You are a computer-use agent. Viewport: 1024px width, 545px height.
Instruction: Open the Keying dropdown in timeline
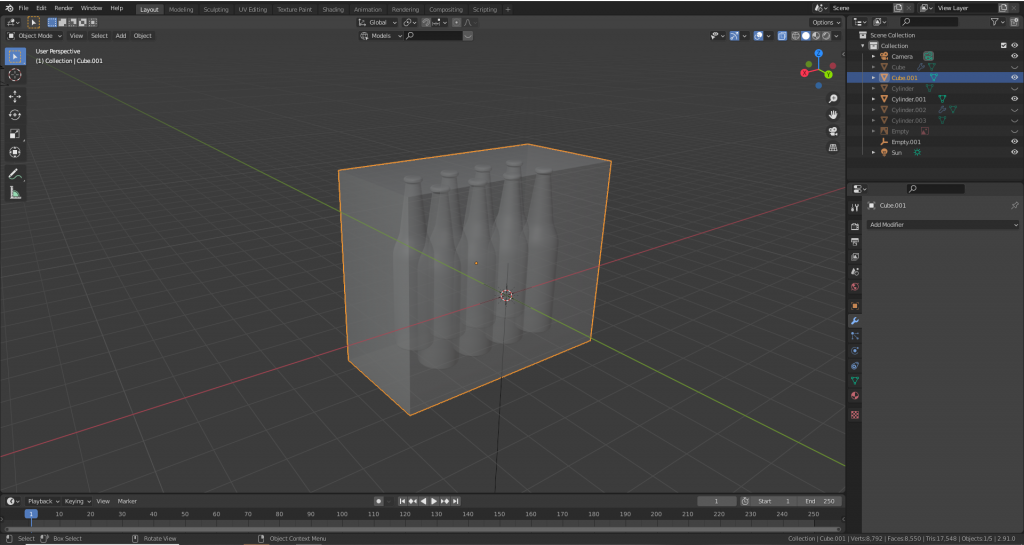tap(77, 501)
